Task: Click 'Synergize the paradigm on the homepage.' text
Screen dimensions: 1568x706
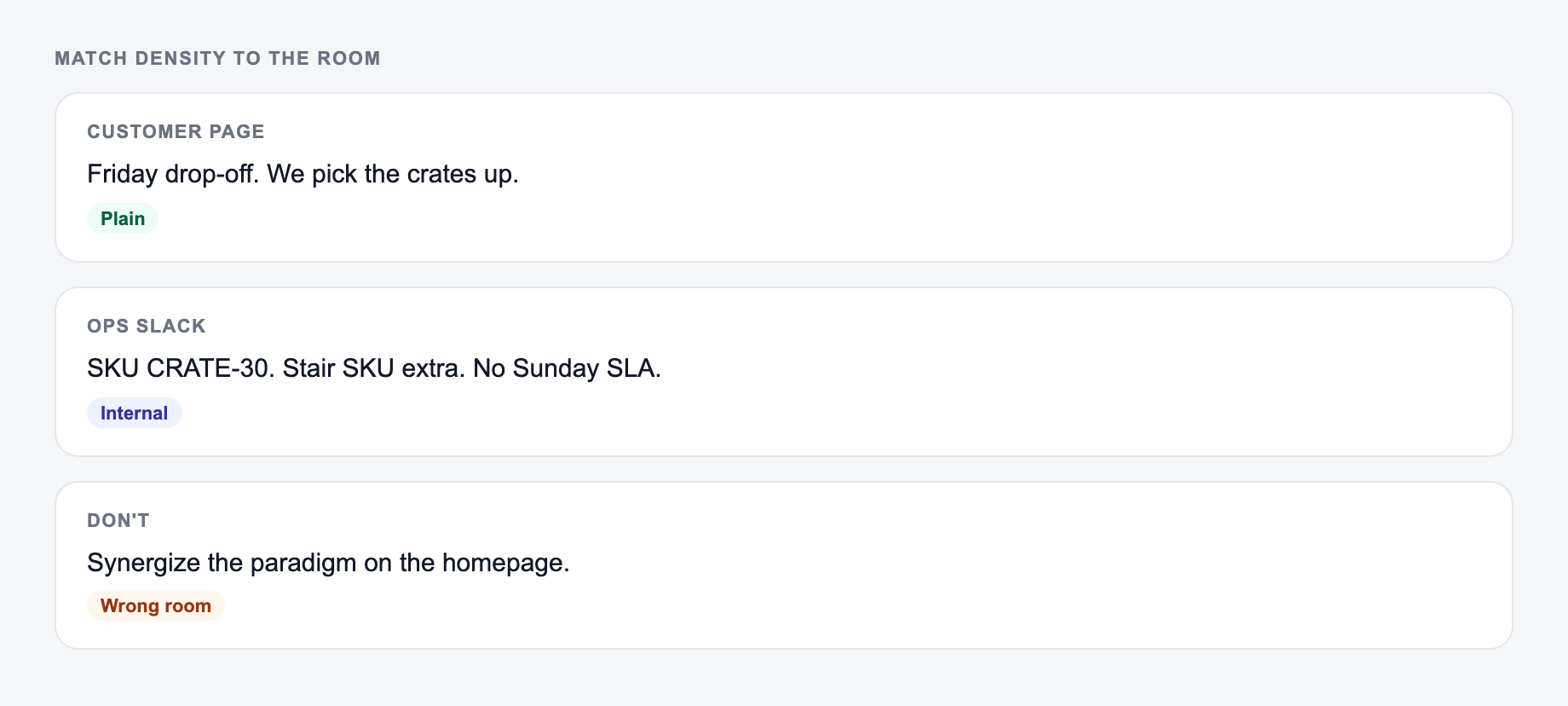Action: pos(328,563)
